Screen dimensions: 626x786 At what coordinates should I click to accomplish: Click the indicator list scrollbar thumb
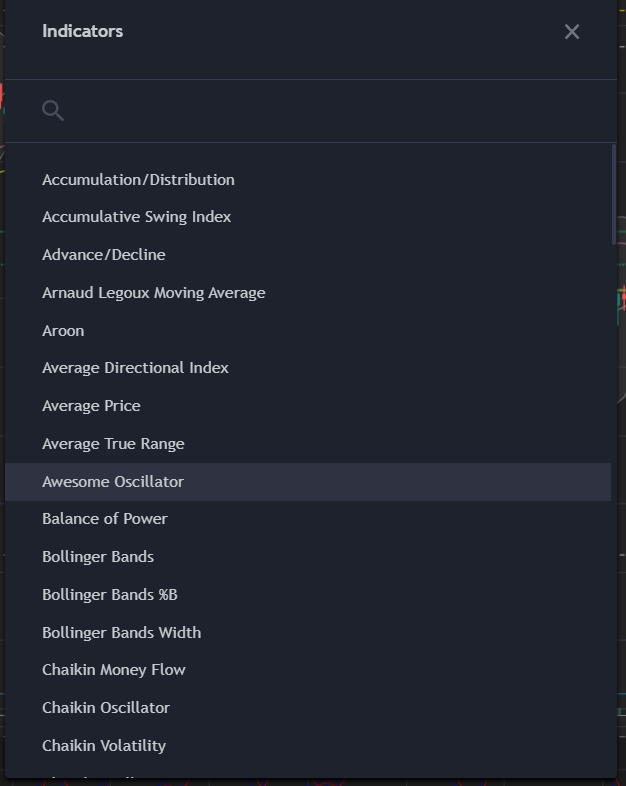tap(614, 194)
